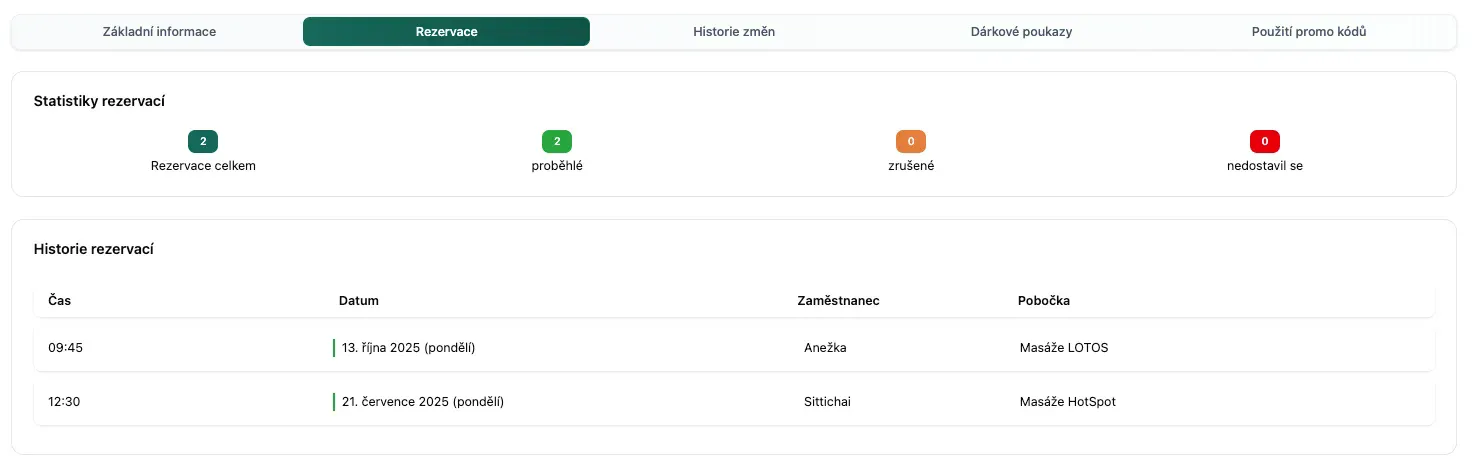Click the date 21. července 2025

422,402
